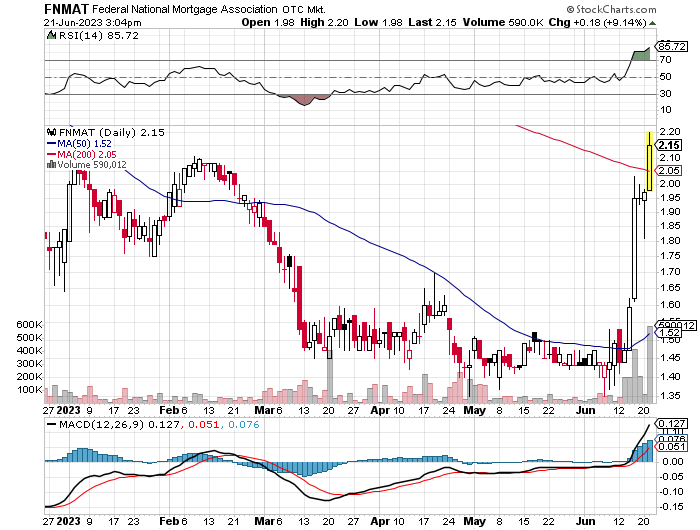
Task: Click the blue 0.076 histogram value in MACD legend
Action: 244,425
